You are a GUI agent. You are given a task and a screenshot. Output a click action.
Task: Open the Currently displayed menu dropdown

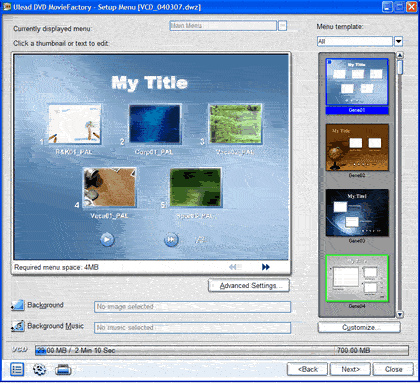282,26
